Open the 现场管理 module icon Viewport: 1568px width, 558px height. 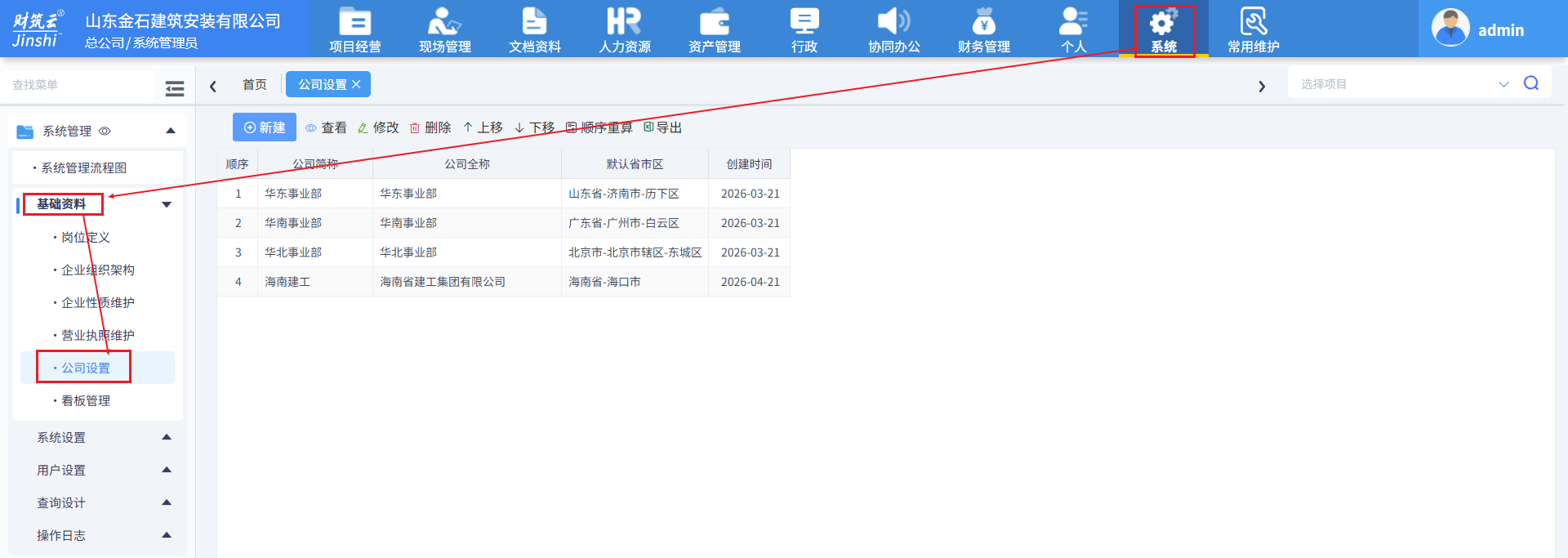click(x=444, y=29)
